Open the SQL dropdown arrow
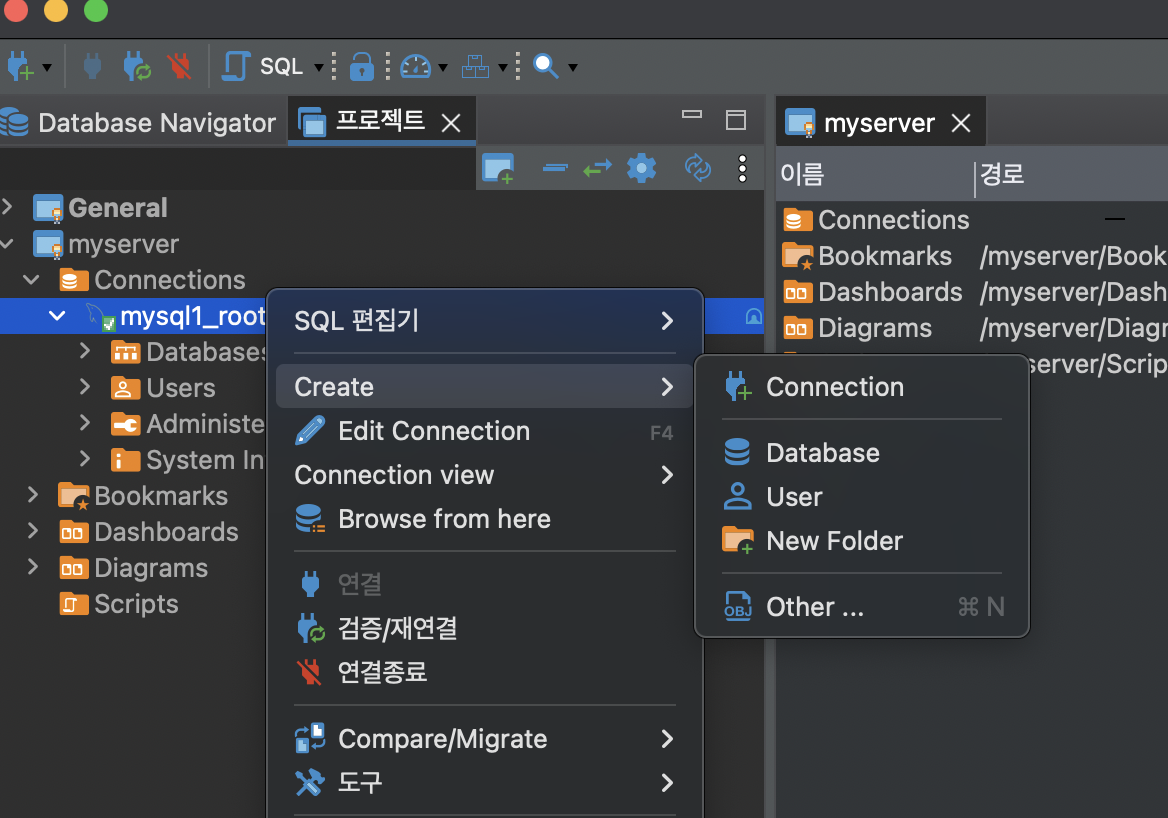The width and height of the screenshot is (1168, 818). point(319,67)
